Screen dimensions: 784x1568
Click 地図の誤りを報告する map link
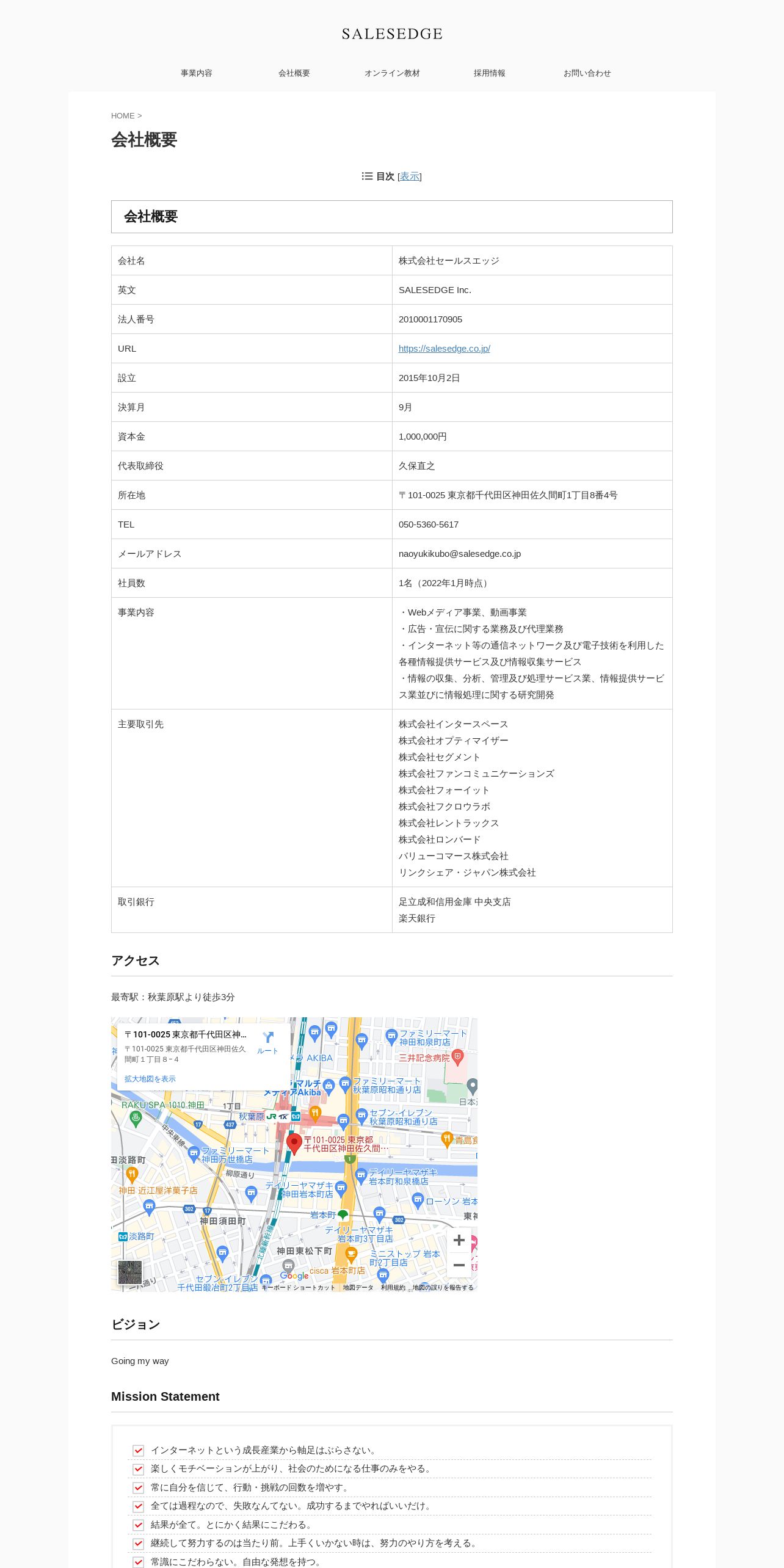[443, 1288]
